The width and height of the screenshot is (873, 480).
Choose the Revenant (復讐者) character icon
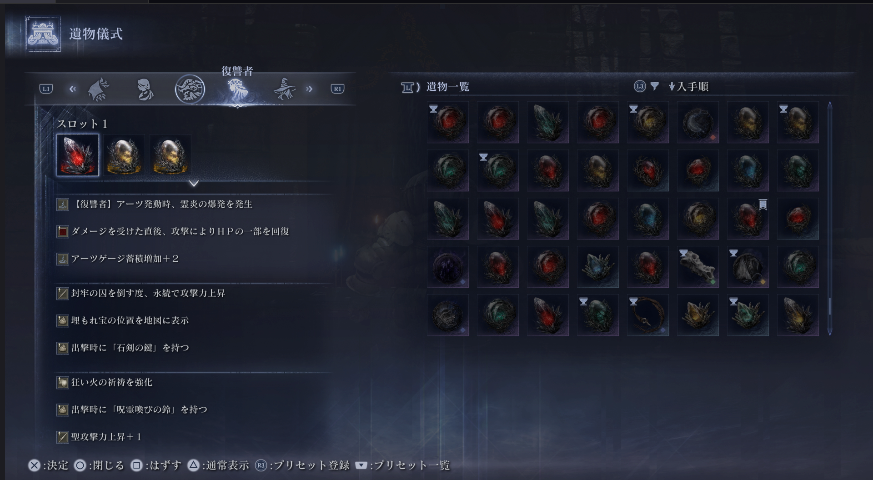tap(238, 89)
